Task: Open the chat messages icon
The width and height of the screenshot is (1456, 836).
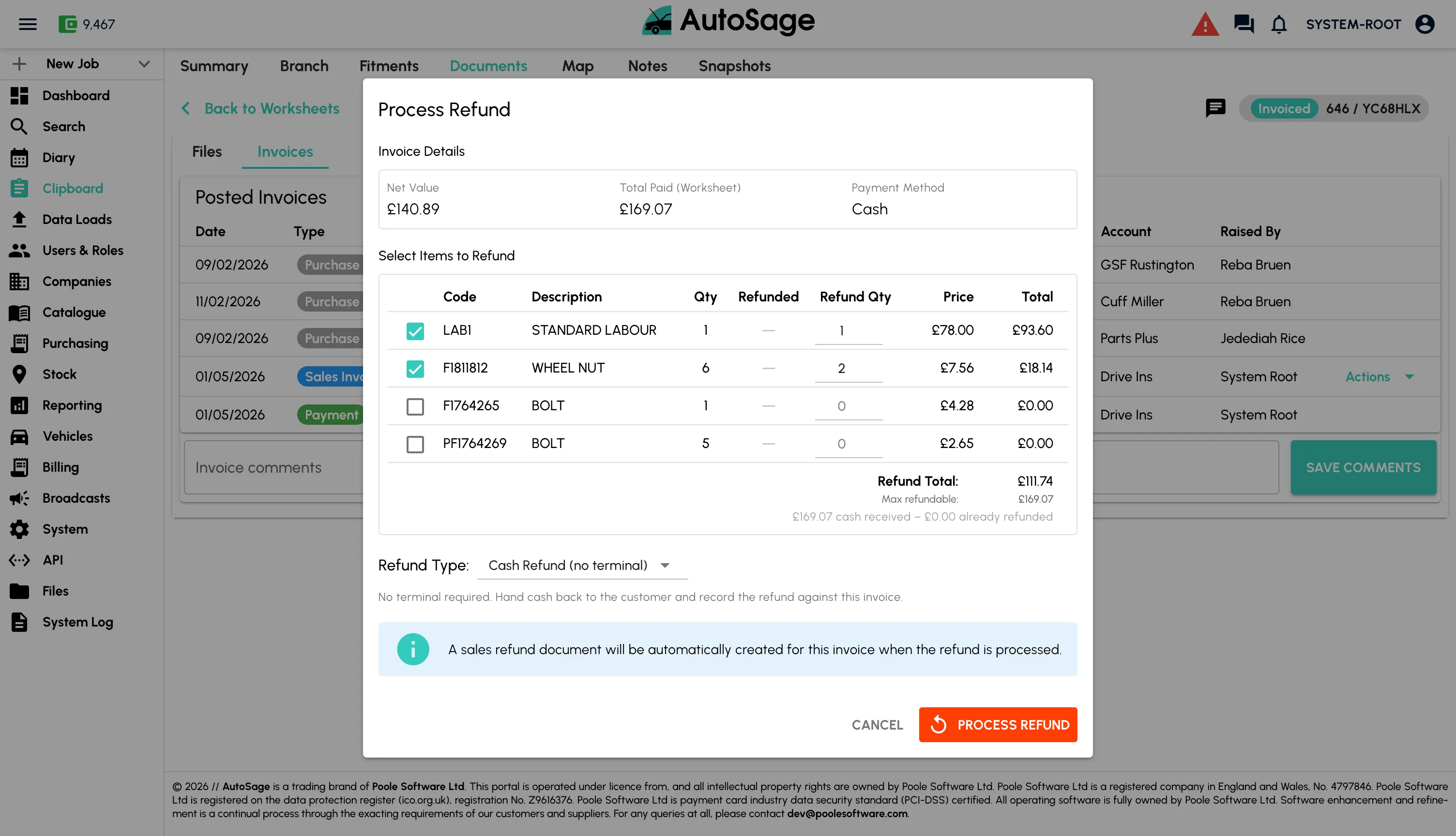Action: [1244, 24]
